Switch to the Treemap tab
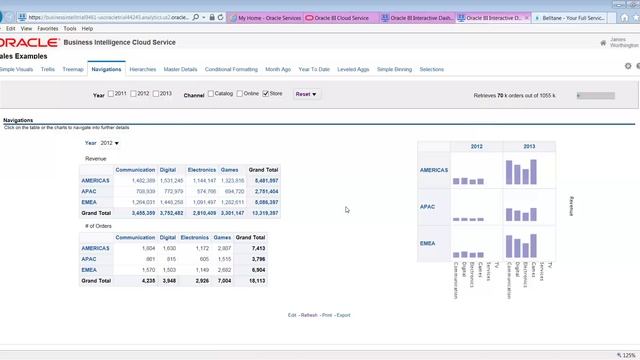Screen dimensions: 640x360 pyautogui.click(x=73, y=69)
